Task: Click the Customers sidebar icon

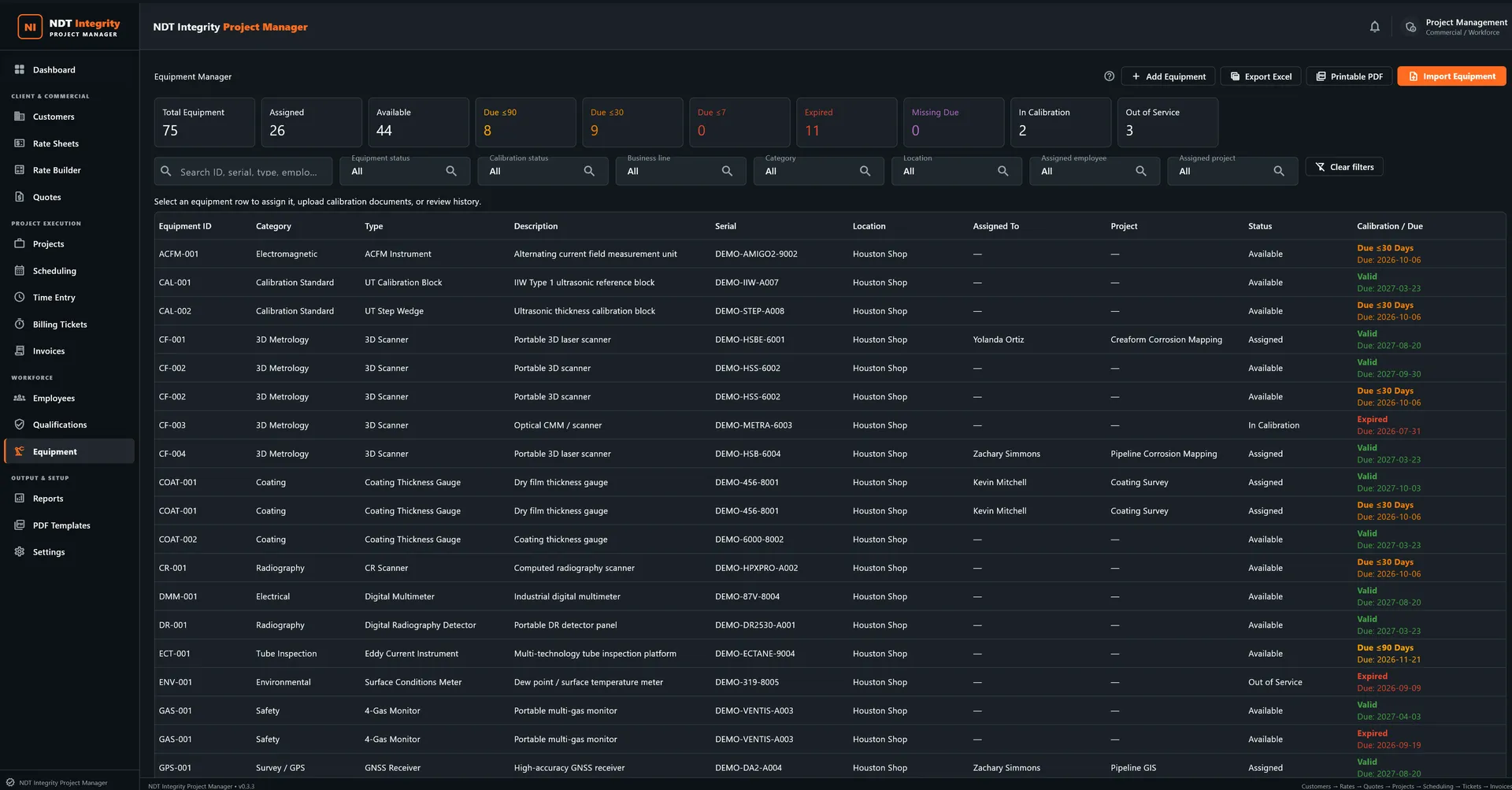Action: (20, 117)
